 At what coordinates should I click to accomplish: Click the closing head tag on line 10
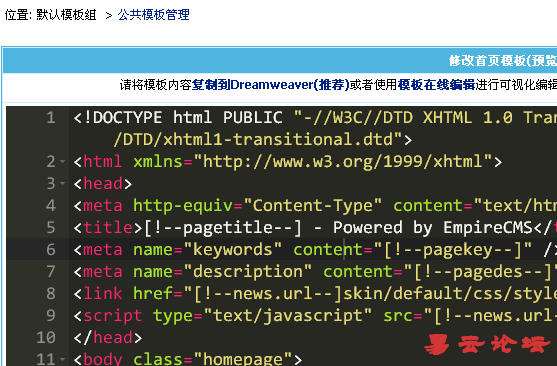[x=108, y=338]
